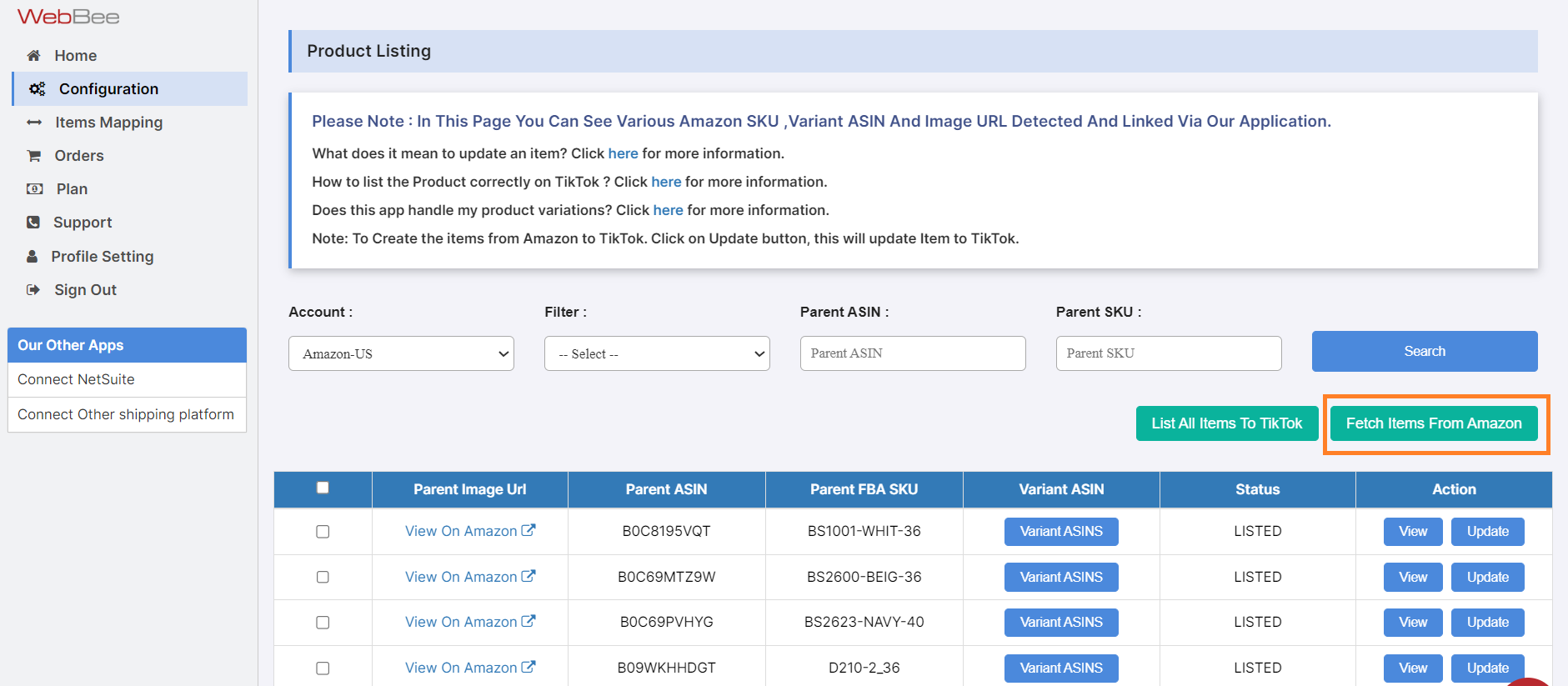Click into the Parent ASIN input field

[x=912, y=353]
